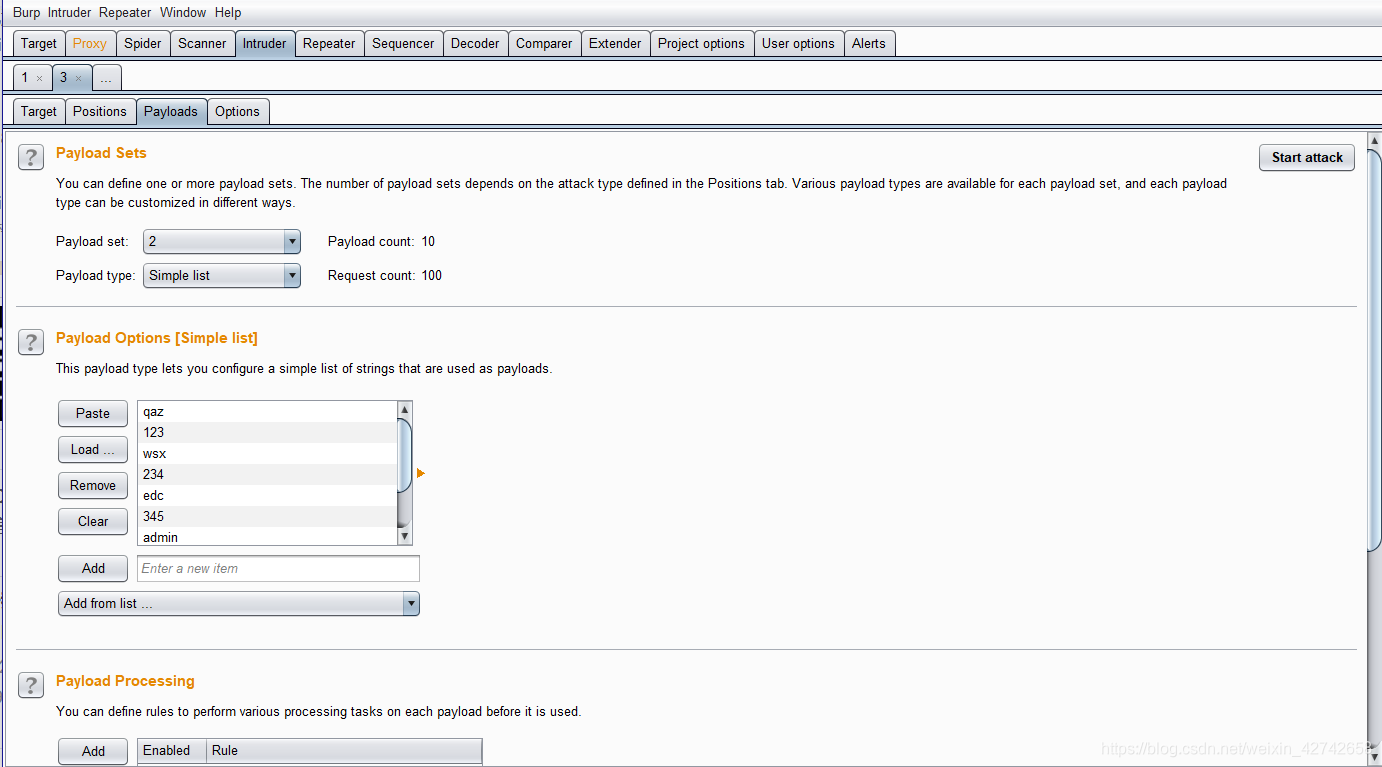Click the payload list scrollbar thumb

(405, 456)
